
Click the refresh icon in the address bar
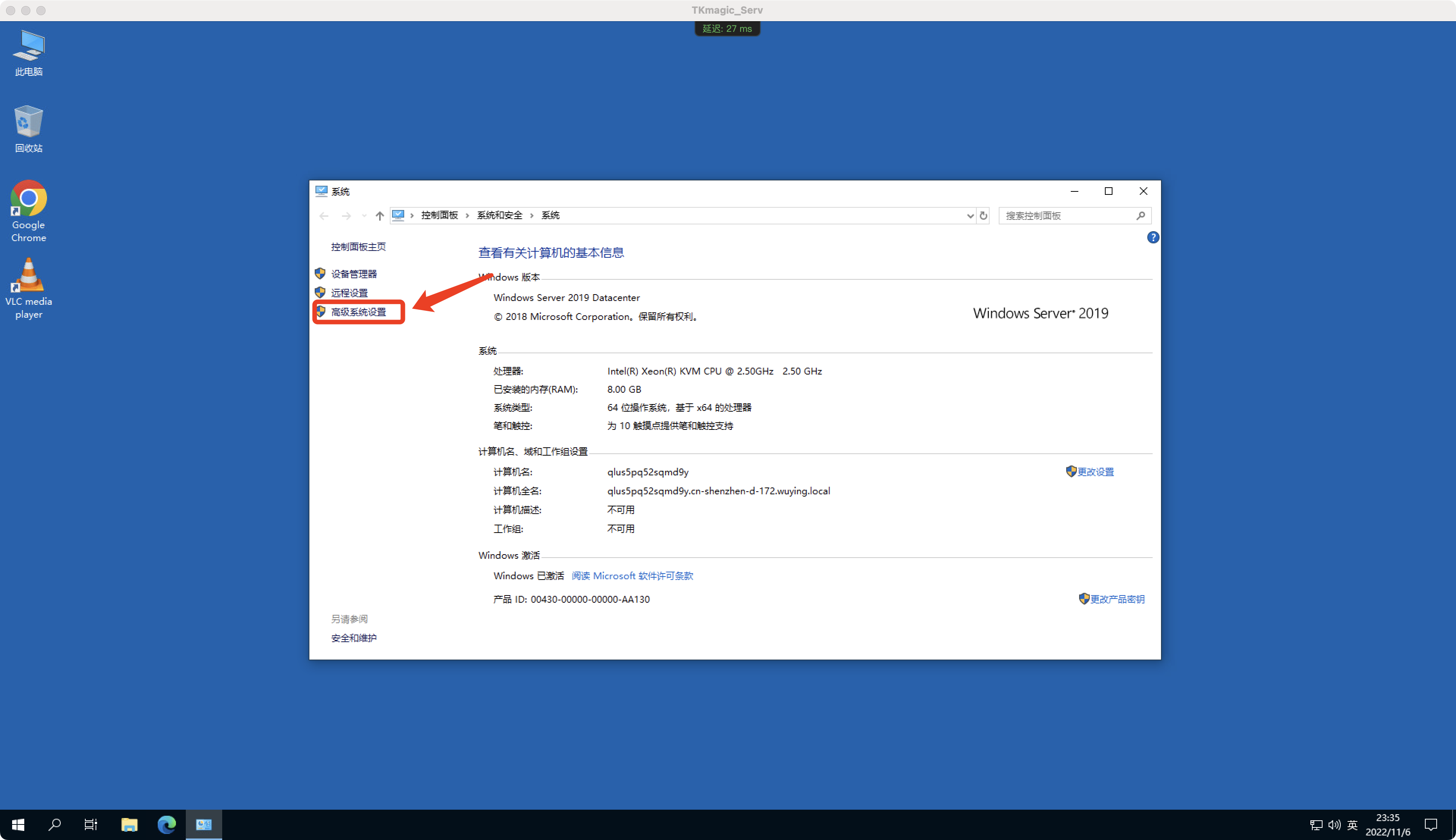983,215
